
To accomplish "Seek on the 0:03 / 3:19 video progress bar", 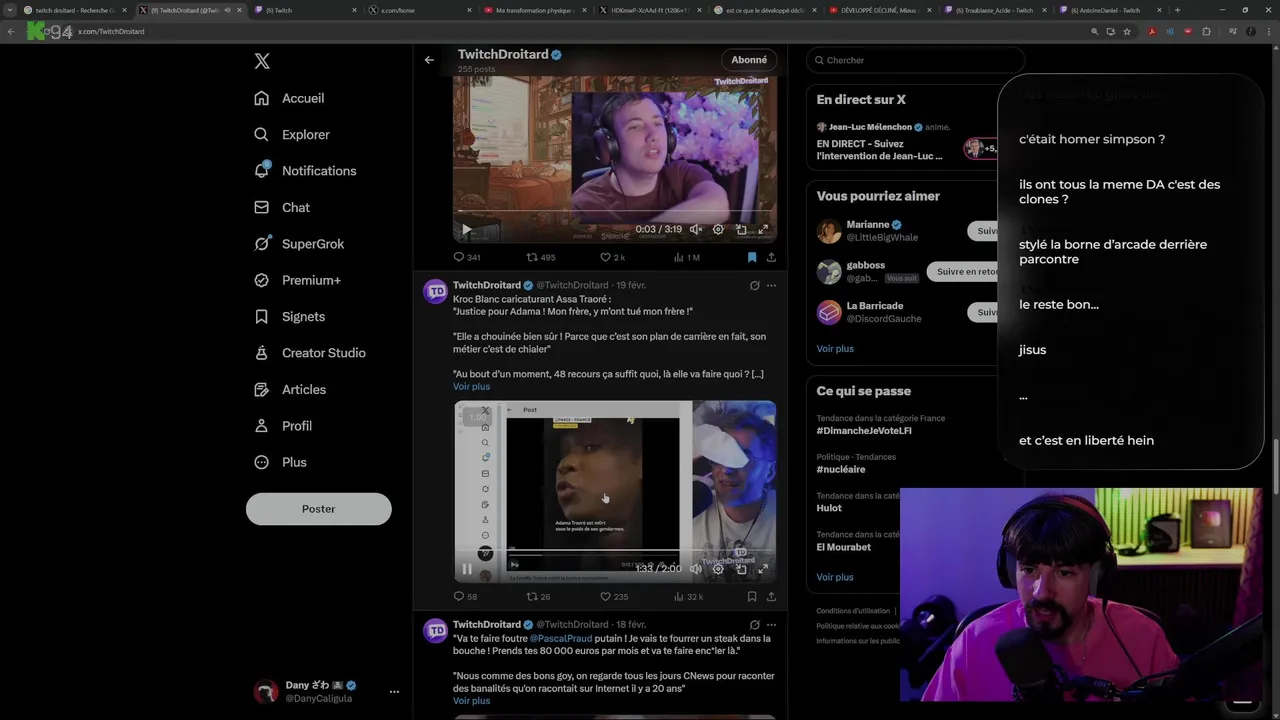I will coord(615,211).
